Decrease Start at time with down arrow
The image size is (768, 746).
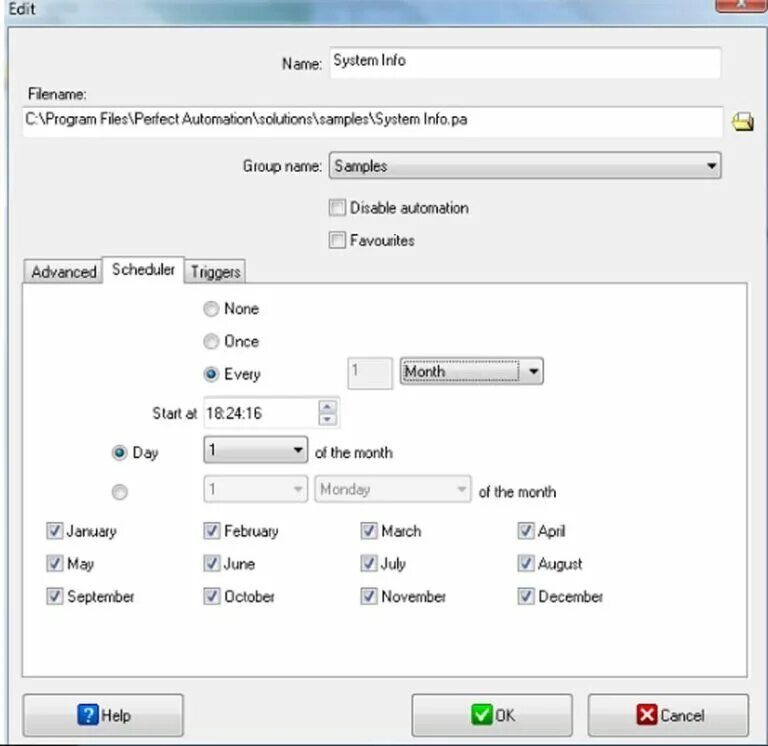tap(328, 419)
